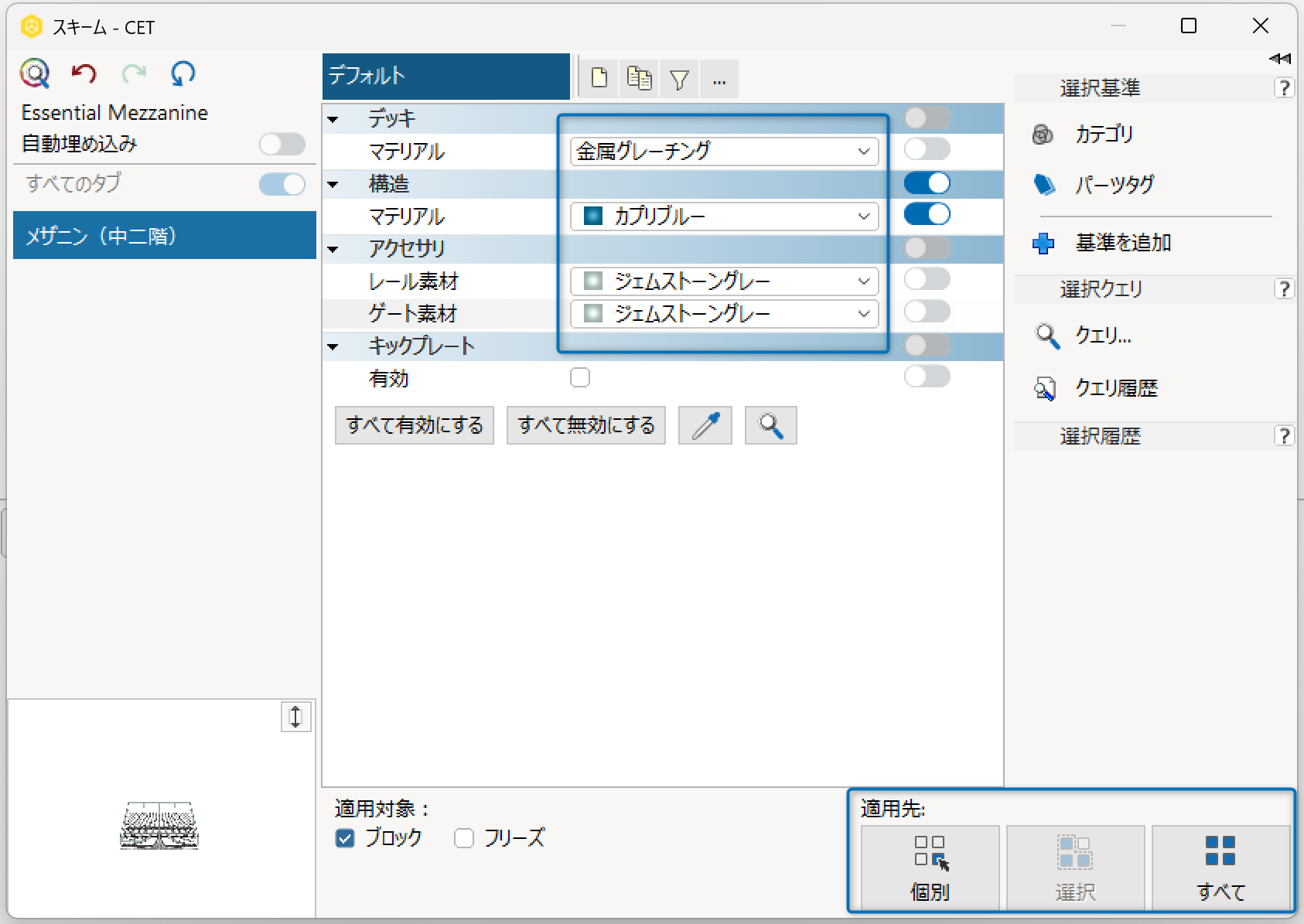Click the mezzanine preview thumbnail
This screenshot has height=924, width=1304.
160,826
